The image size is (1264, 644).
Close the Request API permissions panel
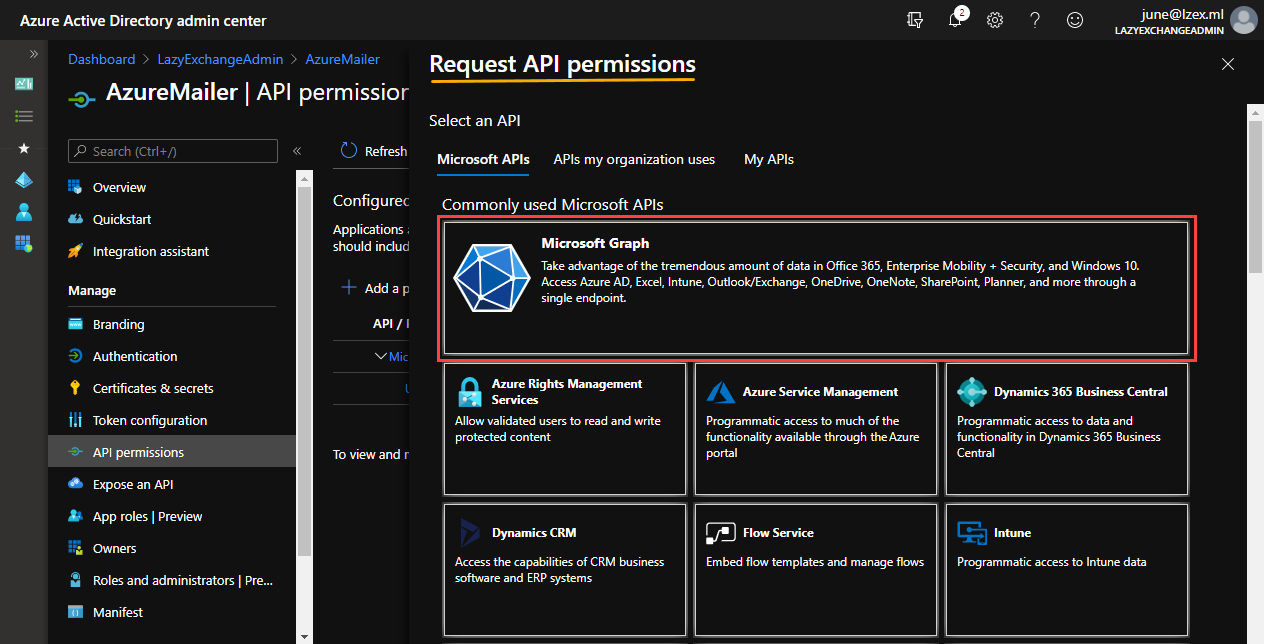tap(1228, 64)
